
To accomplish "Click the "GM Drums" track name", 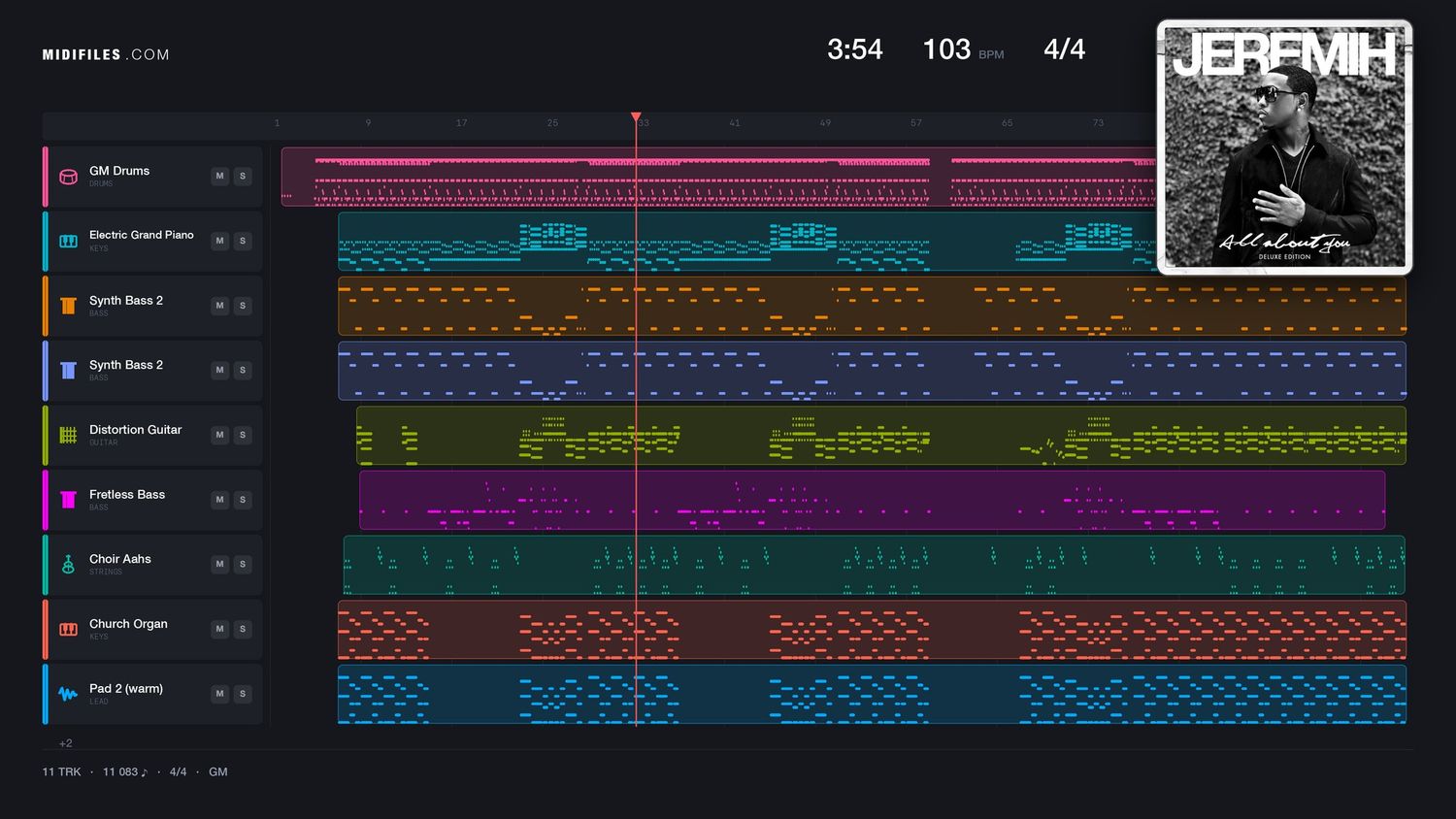I will coord(119,171).
